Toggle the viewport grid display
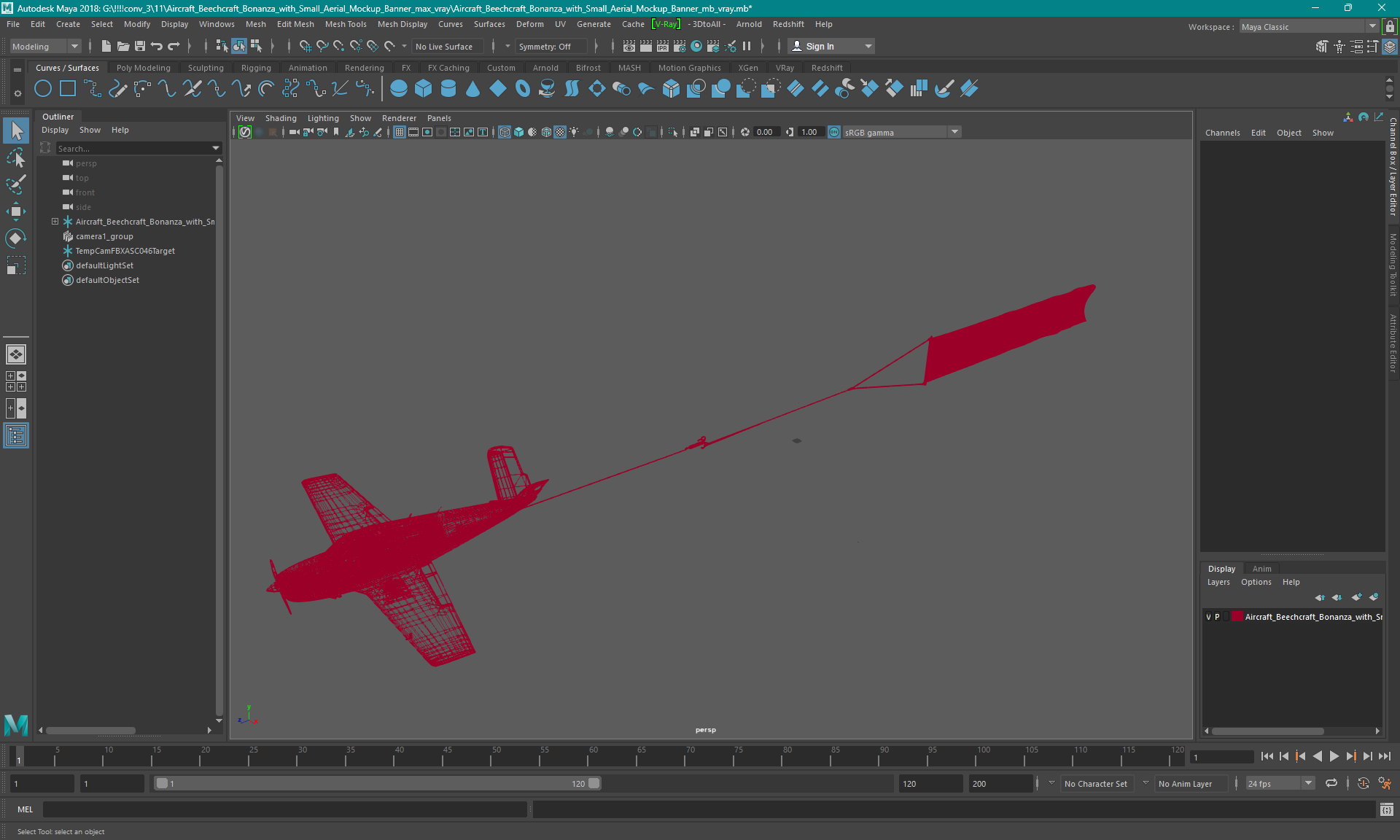 (400, 132)
